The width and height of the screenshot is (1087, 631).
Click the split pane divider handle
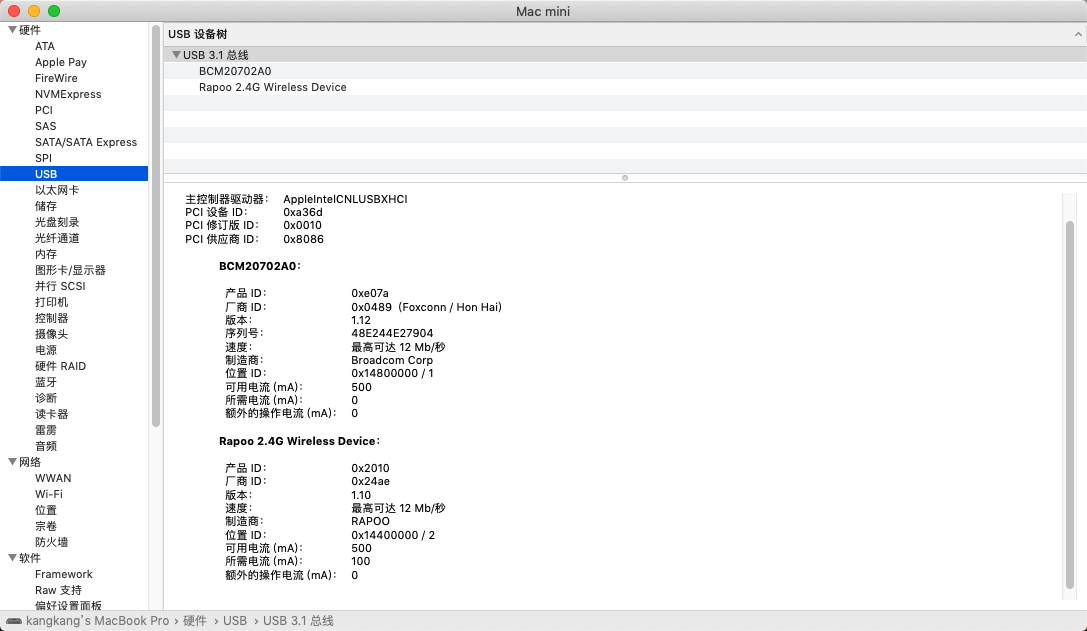[625, 178]
